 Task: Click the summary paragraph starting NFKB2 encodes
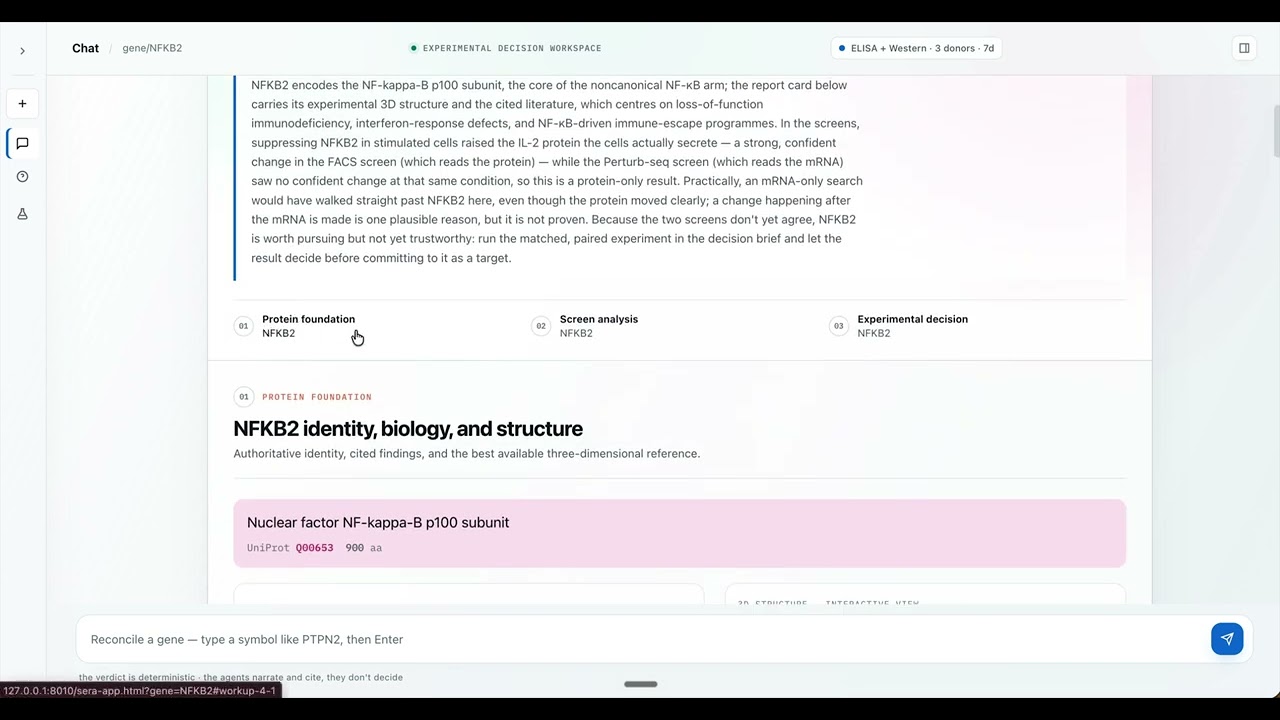pyautogui.click(x=557, y=171)
